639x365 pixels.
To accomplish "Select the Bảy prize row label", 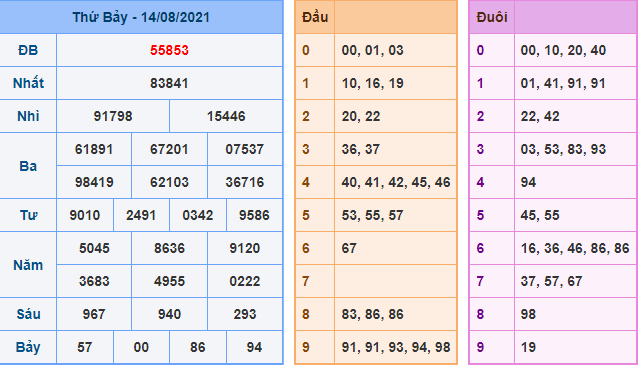I will [28, 347].
